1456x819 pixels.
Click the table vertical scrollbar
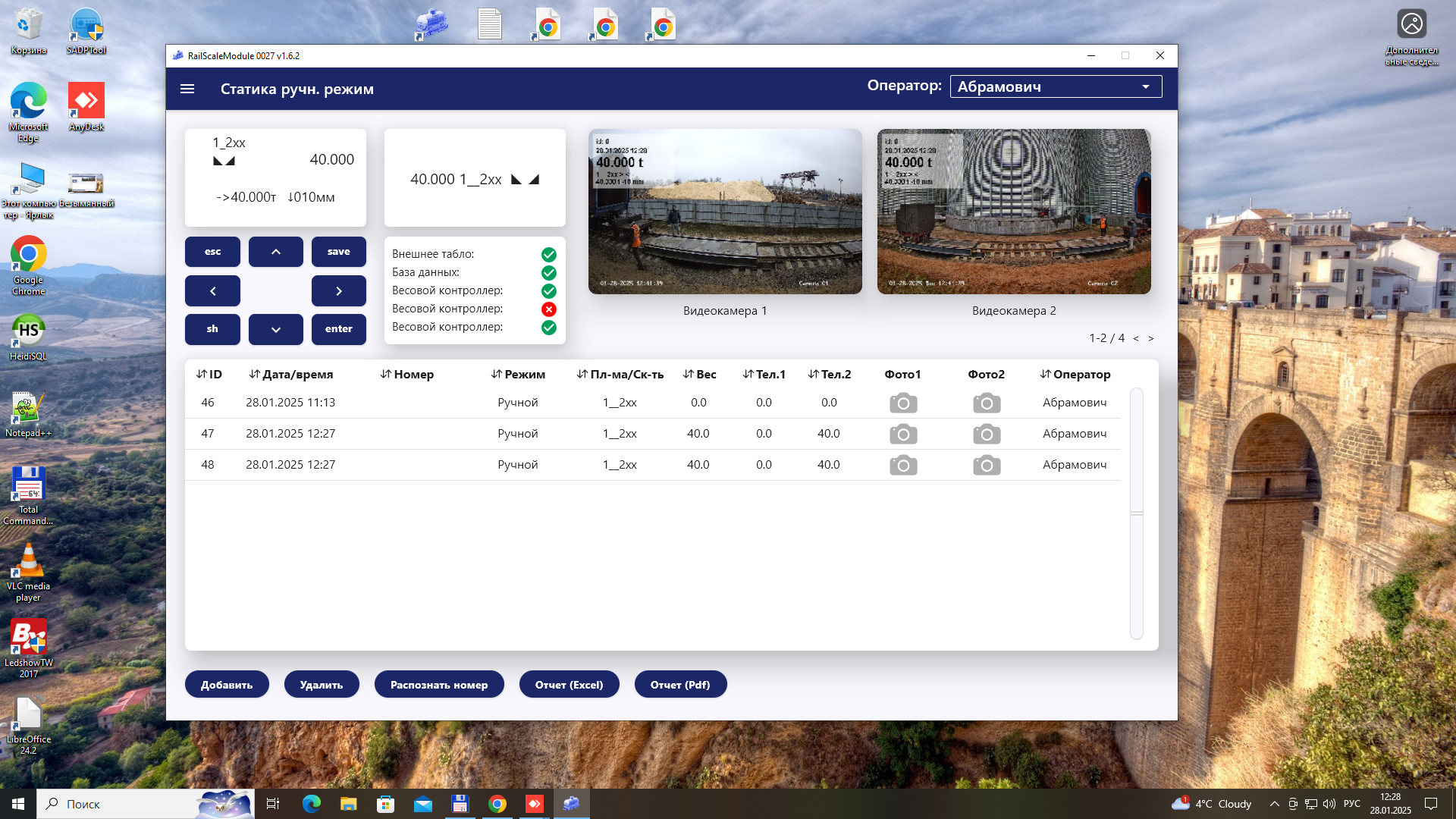click(1136, 513)
